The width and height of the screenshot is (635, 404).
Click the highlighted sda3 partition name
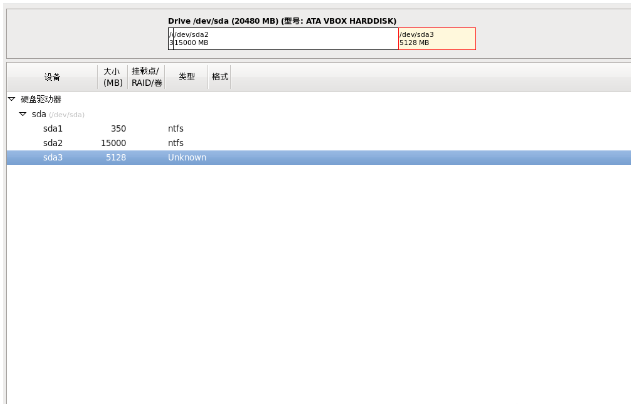[x=53, y=158]
